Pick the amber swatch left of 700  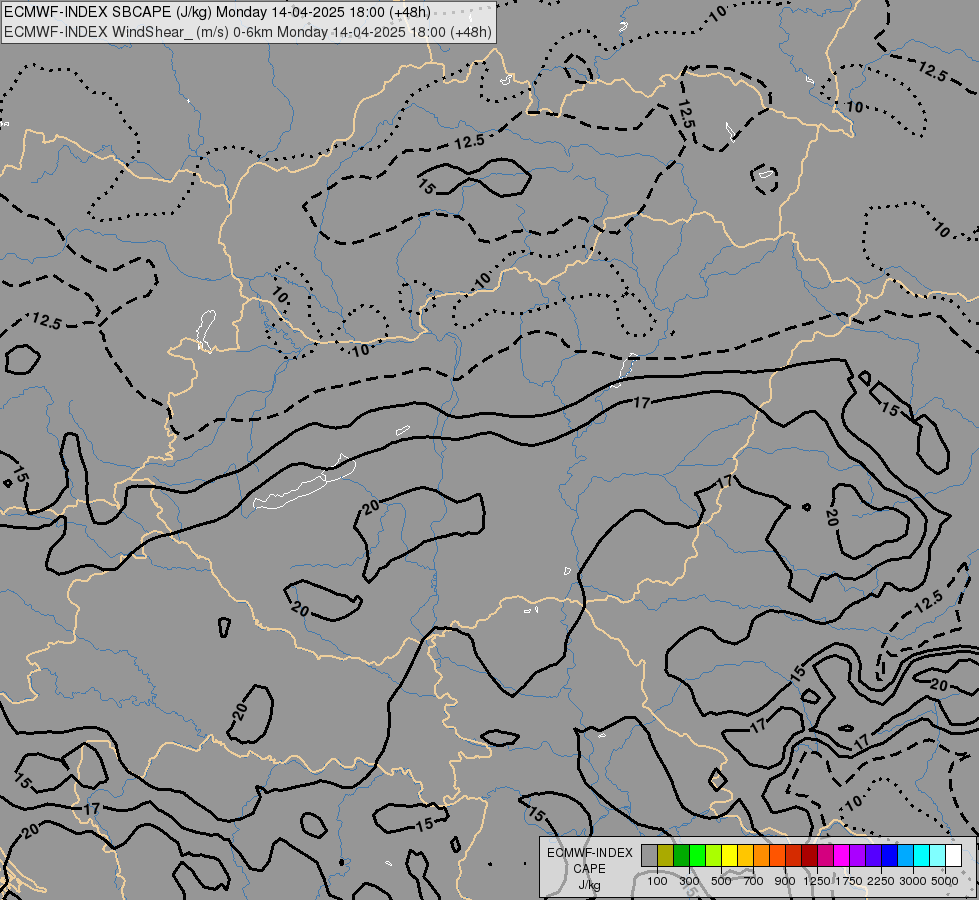745,856
